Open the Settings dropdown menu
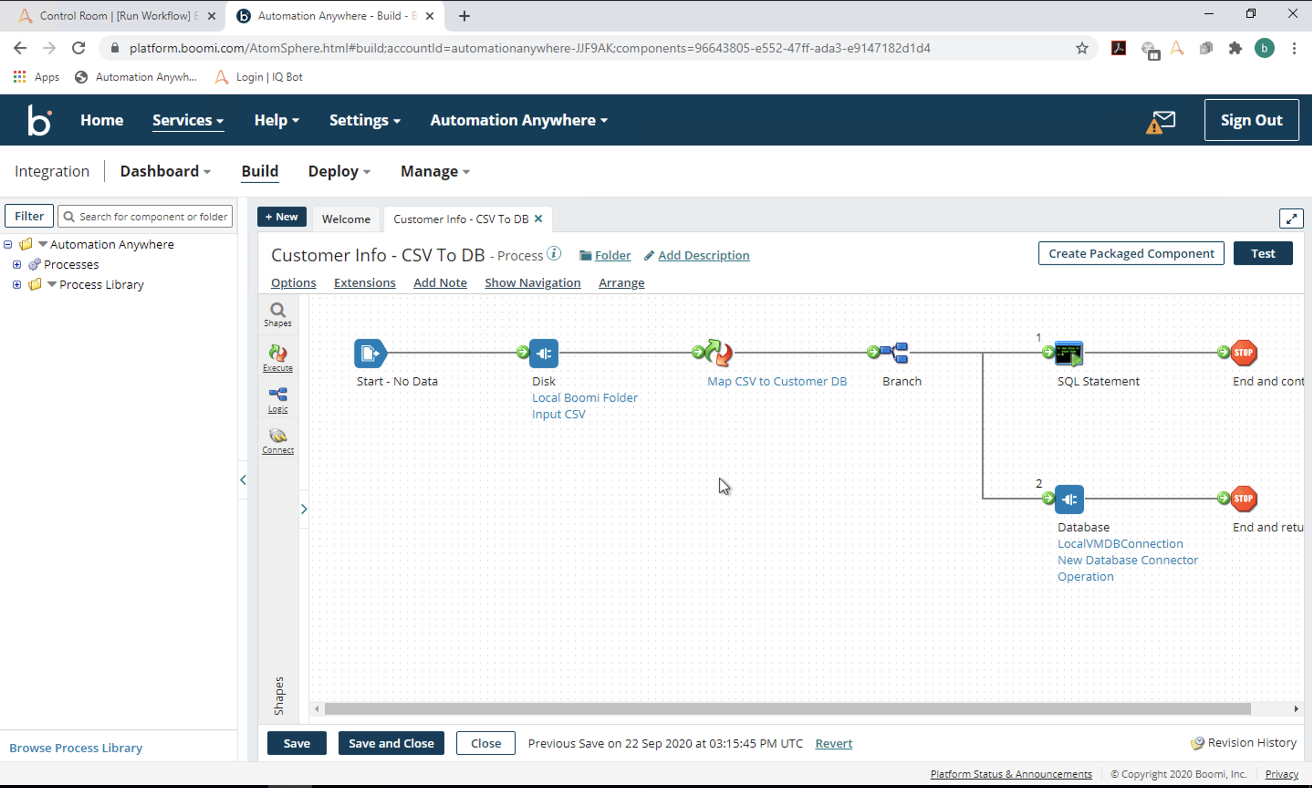 coord(365,120)
